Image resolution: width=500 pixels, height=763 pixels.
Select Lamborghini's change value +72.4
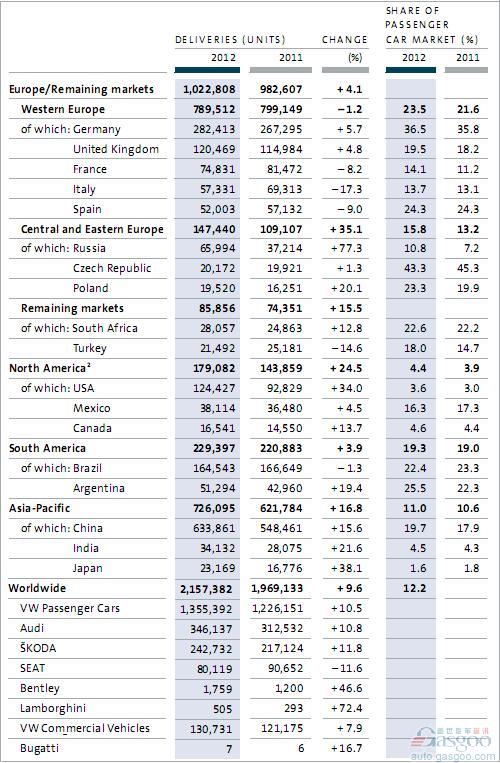coord(346,708)
